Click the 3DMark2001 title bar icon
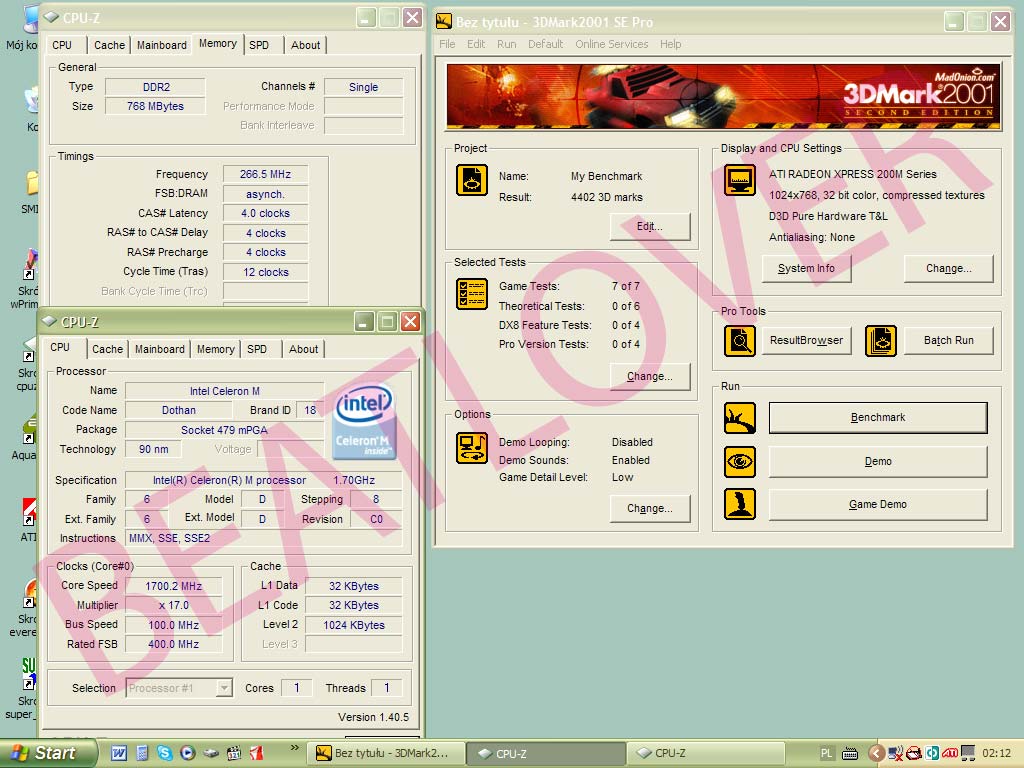This screenshot has width=1024, height=768. click(x=444, y=22)
